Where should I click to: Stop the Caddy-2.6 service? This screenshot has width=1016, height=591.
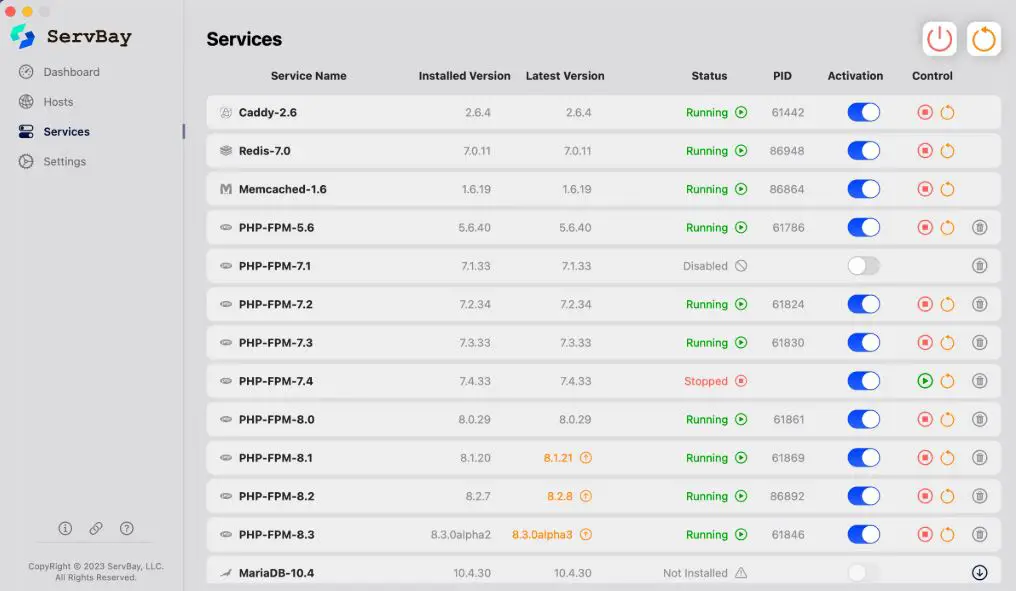tap(925, 112)
